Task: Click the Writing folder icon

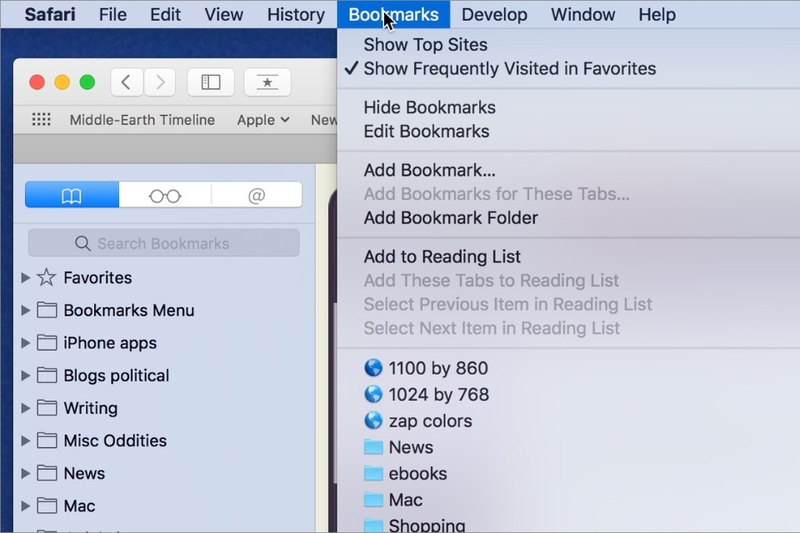Action: [x=47, y=408]
